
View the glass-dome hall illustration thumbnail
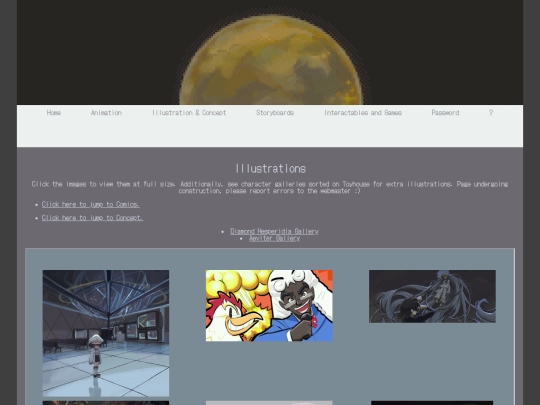(106, 333)
